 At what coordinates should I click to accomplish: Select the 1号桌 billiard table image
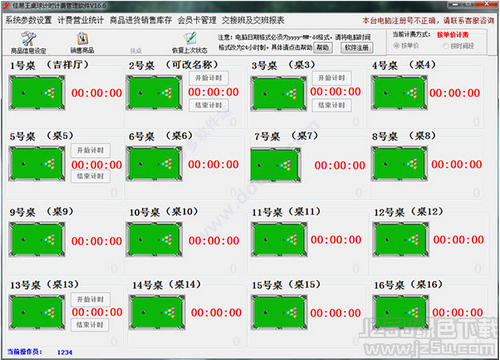tap(37, 93)
